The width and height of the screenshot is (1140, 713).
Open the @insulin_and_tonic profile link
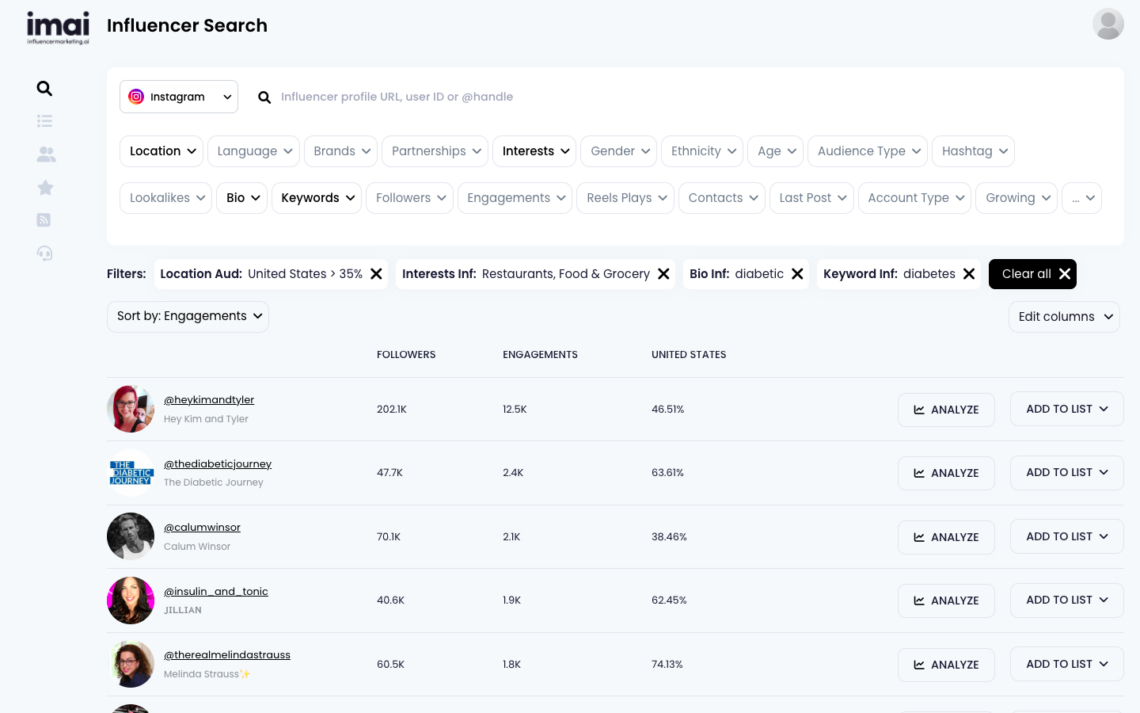pyautogui.click(x=216, y=591)
